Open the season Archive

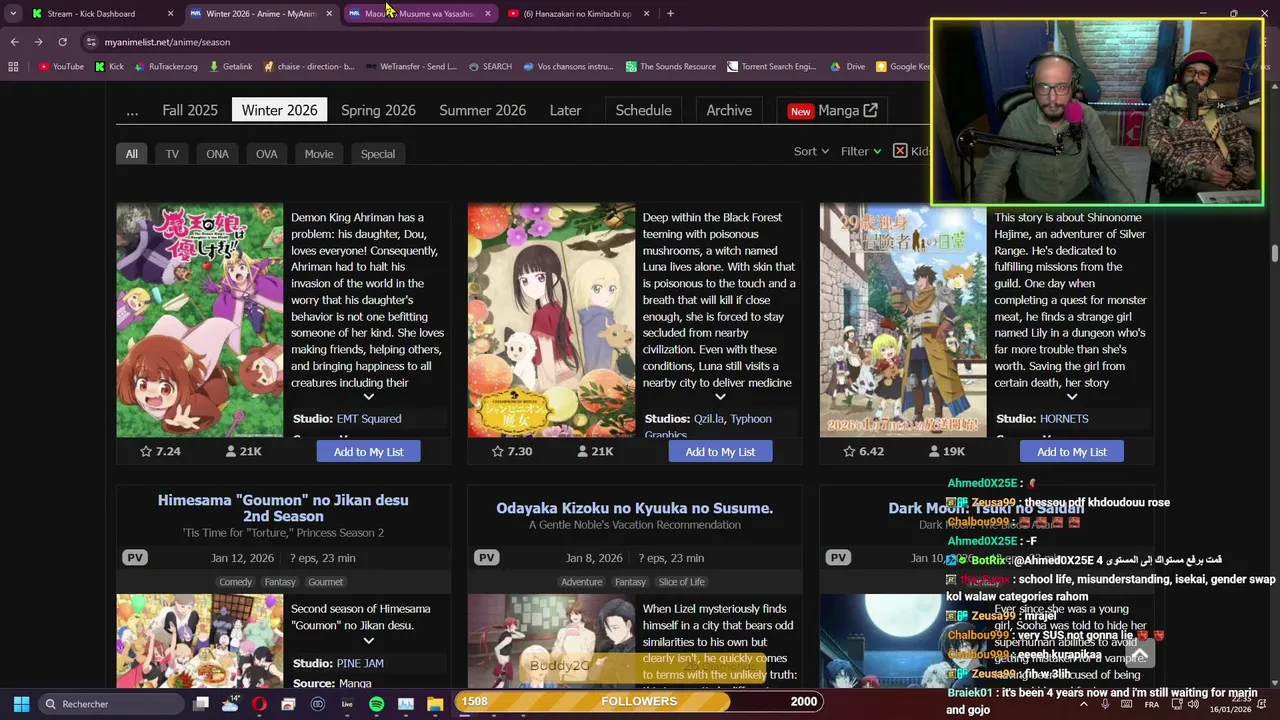pos(729,110)
